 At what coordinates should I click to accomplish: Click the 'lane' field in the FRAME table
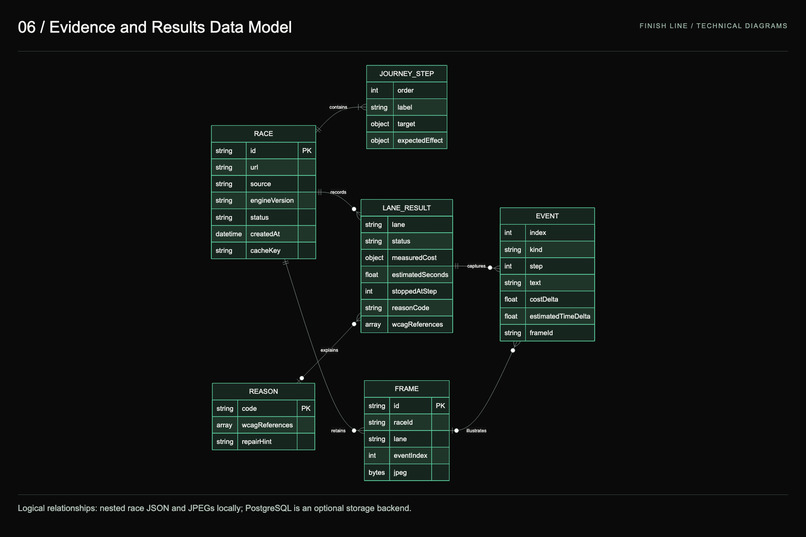[411, 439]
